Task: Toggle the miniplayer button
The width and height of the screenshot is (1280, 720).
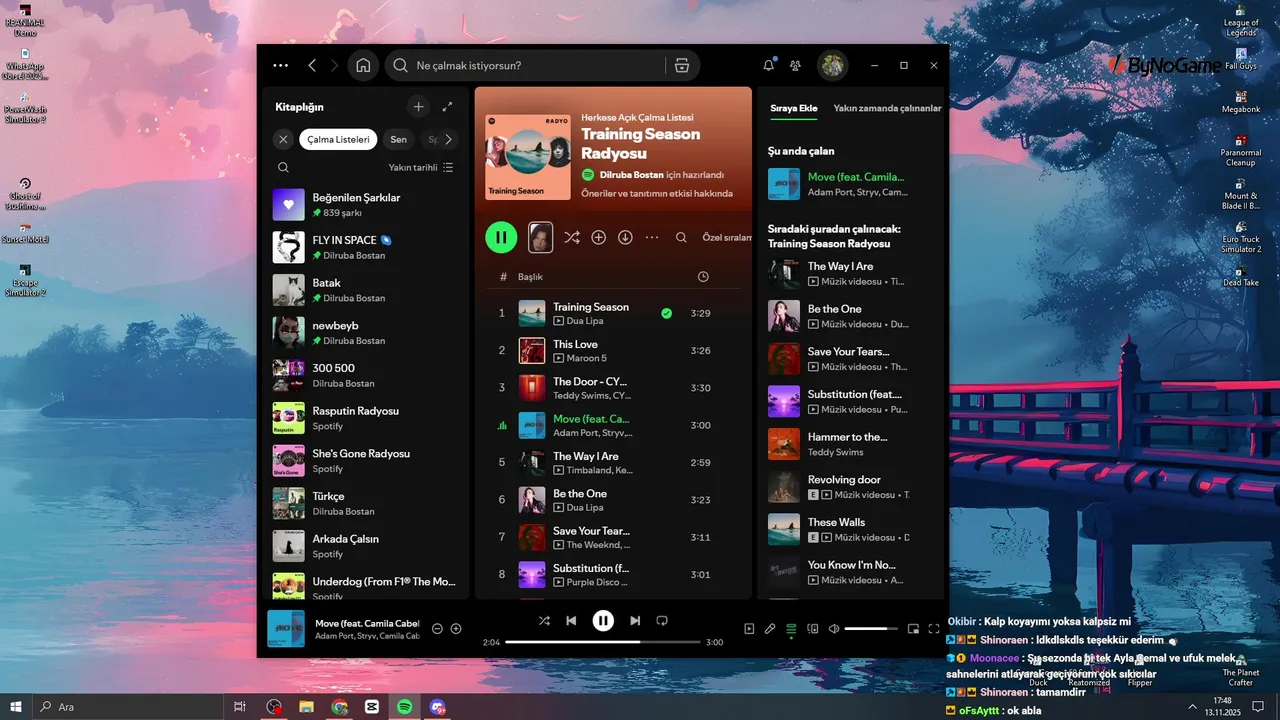Action: [913, 629]
